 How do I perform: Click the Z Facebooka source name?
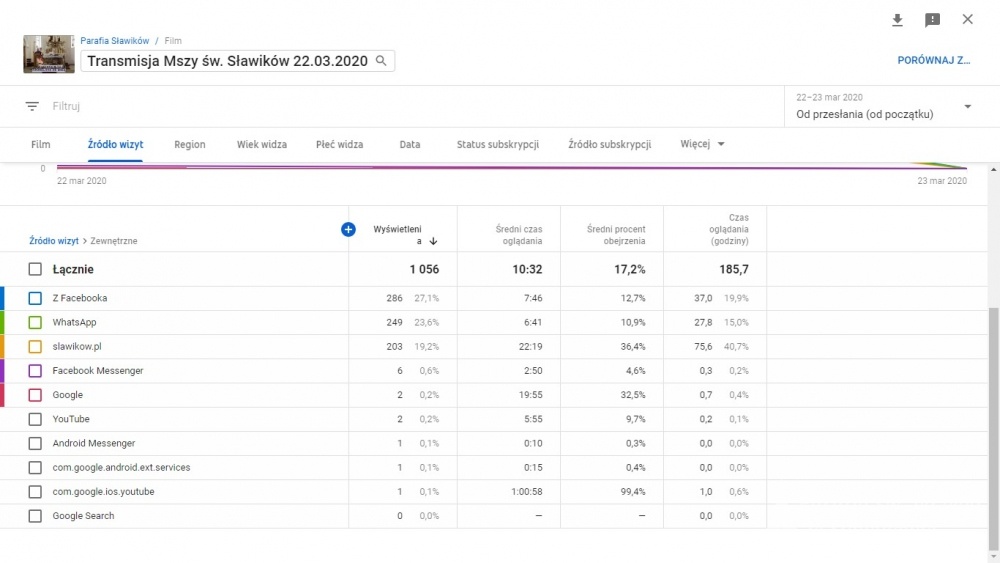(80, 298)
